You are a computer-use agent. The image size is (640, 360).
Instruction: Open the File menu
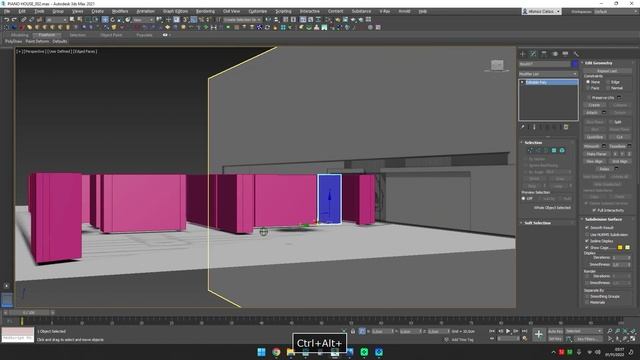click(7, 11)
